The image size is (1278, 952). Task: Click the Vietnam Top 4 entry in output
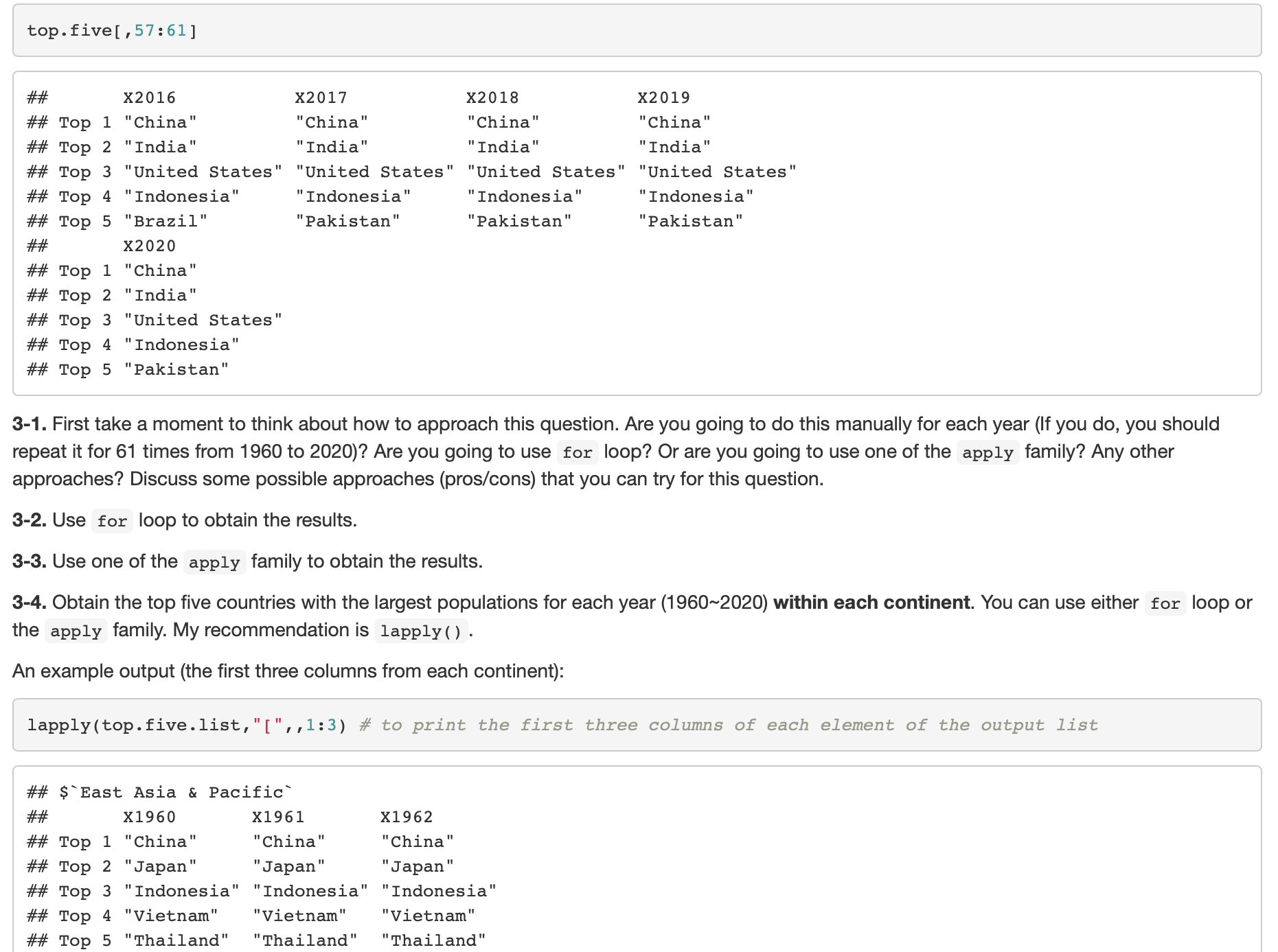[x=172, y=915]
